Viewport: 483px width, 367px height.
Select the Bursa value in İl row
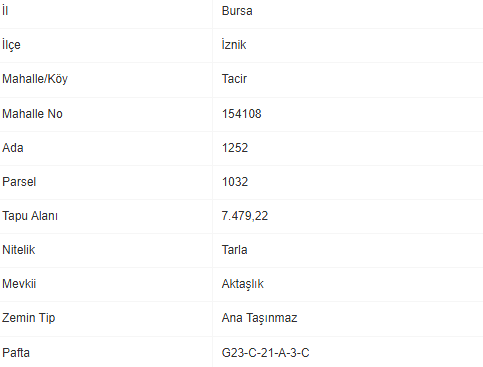pyautogui.click(x=237, y=11)
